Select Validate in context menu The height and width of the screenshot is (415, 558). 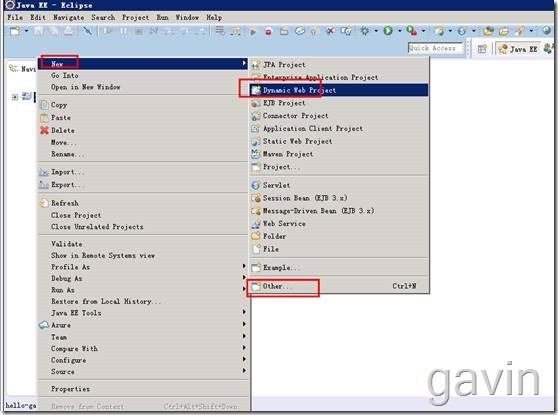[x=67, y=244]
